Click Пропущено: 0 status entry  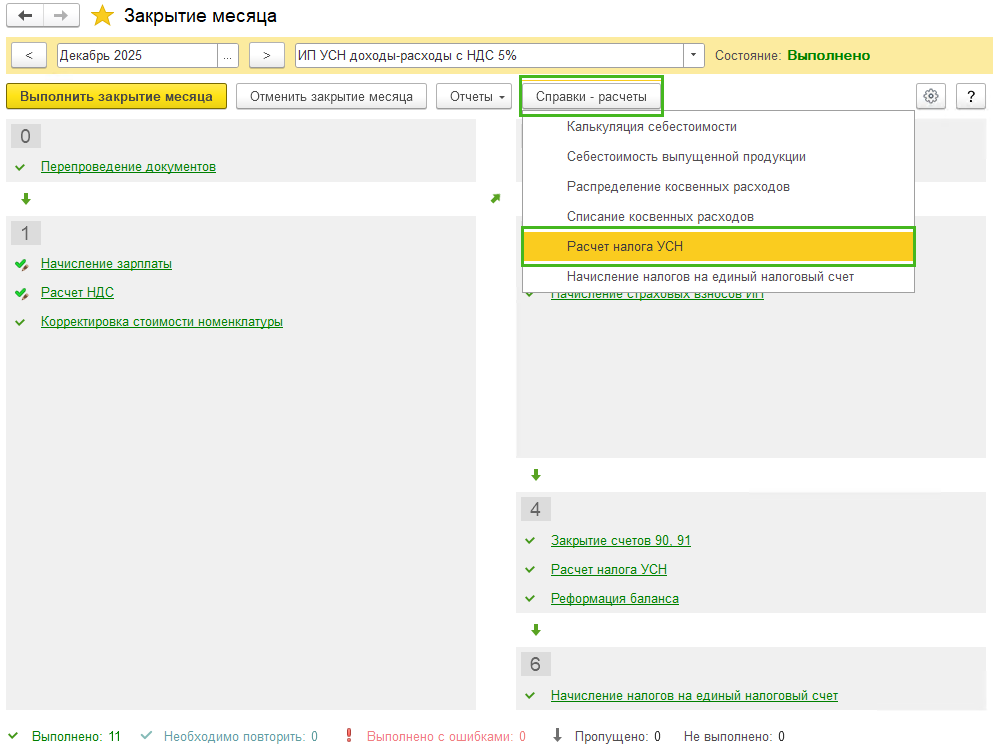coord(617,736)
